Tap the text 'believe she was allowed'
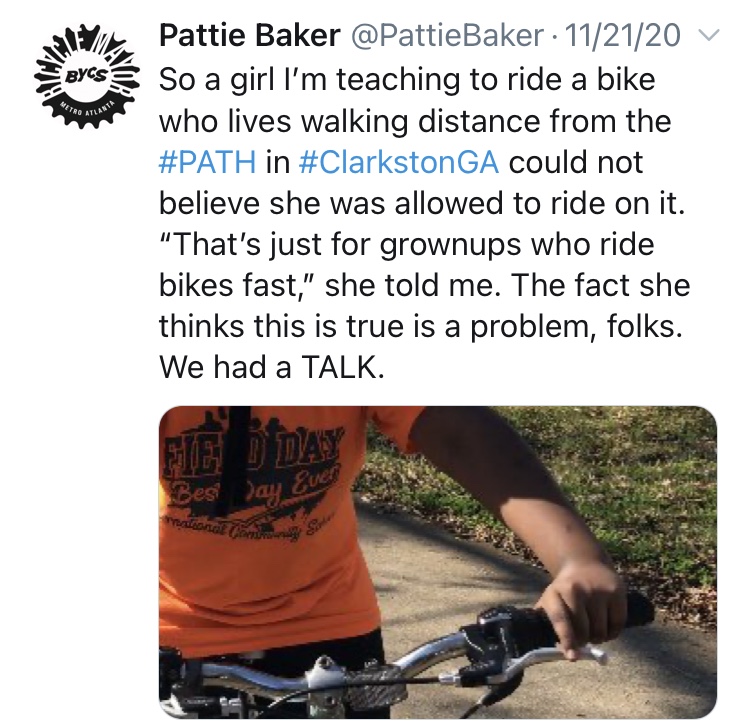 tap(318, 205)
